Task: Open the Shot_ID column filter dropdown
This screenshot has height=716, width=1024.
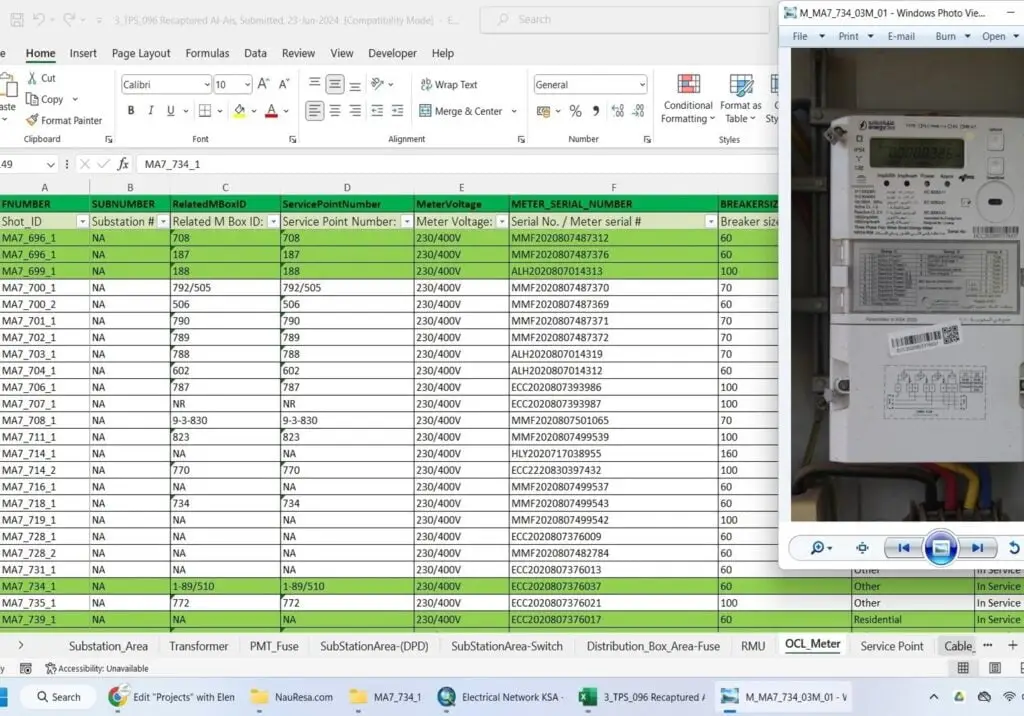Action: click(x=80, y=221)
